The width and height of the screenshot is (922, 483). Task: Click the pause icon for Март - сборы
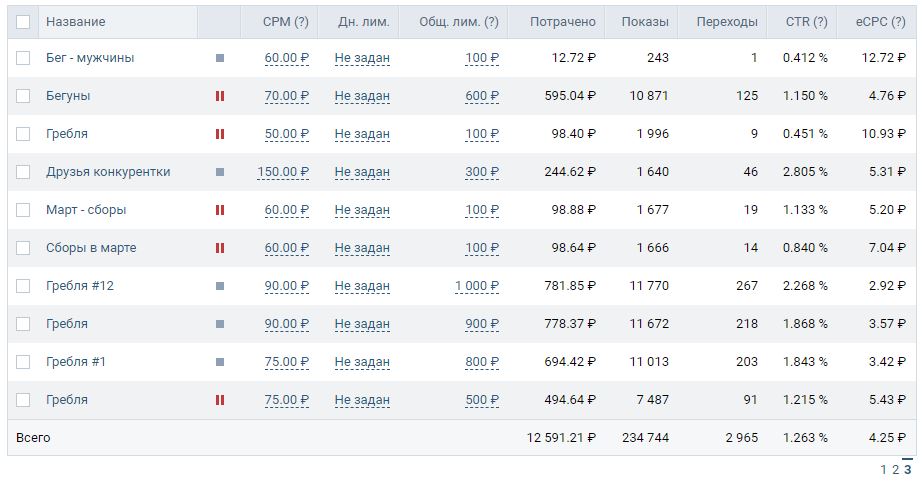[x=220, y=210]
